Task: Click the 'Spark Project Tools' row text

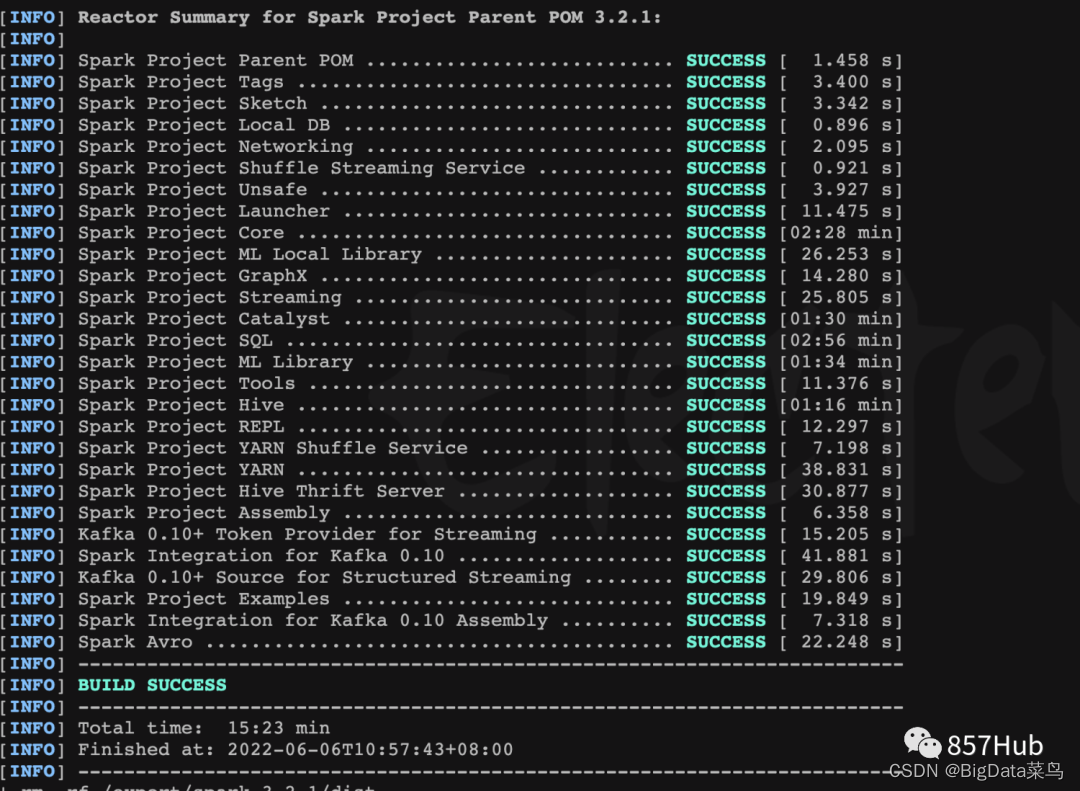Action: pyautogui.click(x=187, y=383)
